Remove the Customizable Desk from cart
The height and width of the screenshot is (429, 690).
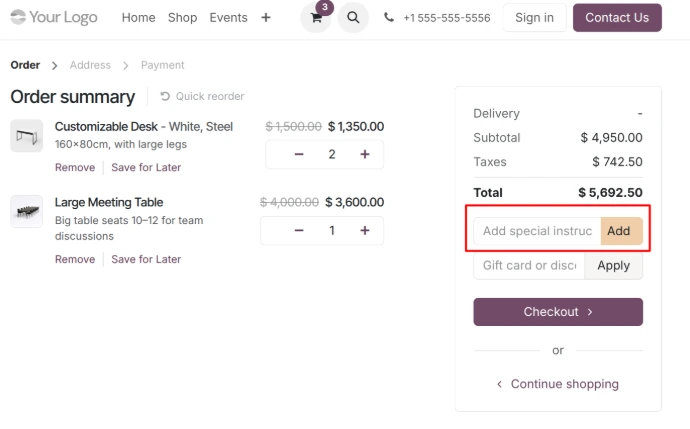pos(75,167)
